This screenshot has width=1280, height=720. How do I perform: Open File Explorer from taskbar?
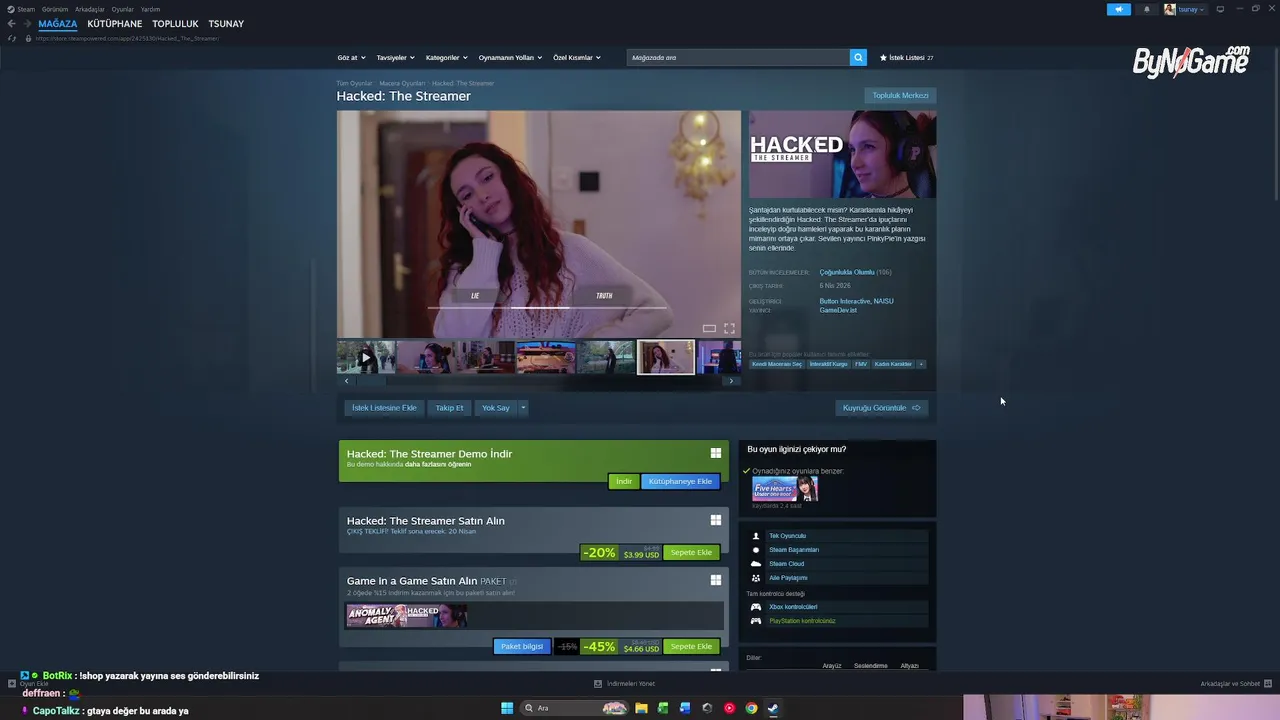pyautogui.click(x=641, y=708)
